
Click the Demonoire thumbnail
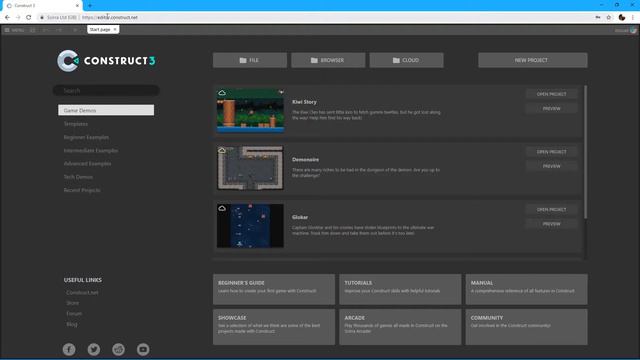click(x=250, y=168)
